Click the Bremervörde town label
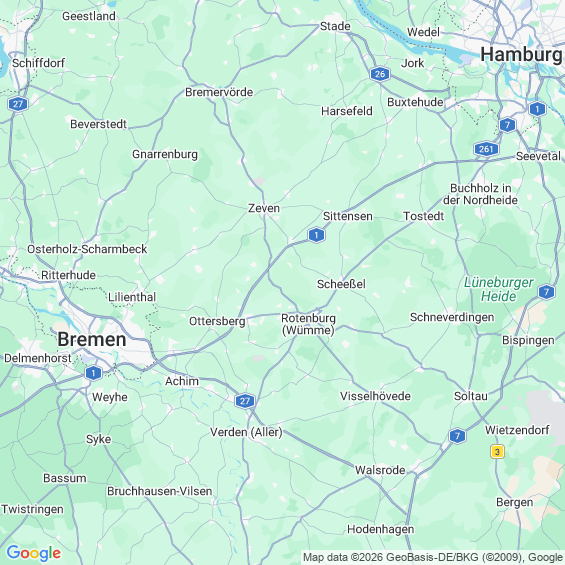 [219, 92]
